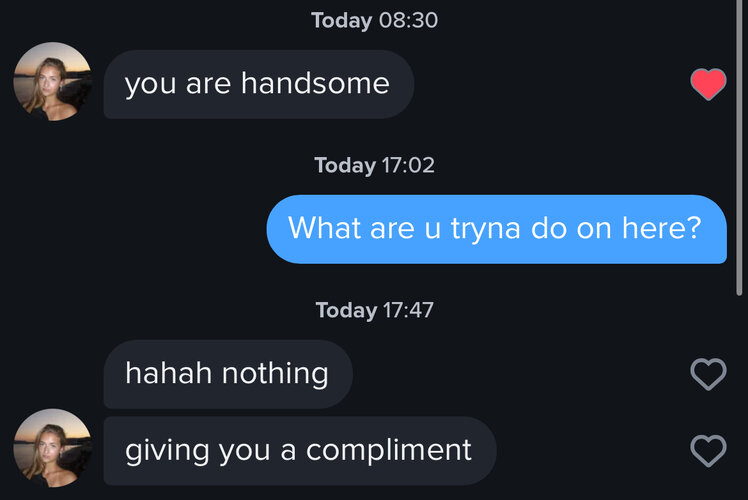The width and height of the screenshot is (748, 500).
Task: Click the 17:47 time text
Action: (x=408, y=310)
